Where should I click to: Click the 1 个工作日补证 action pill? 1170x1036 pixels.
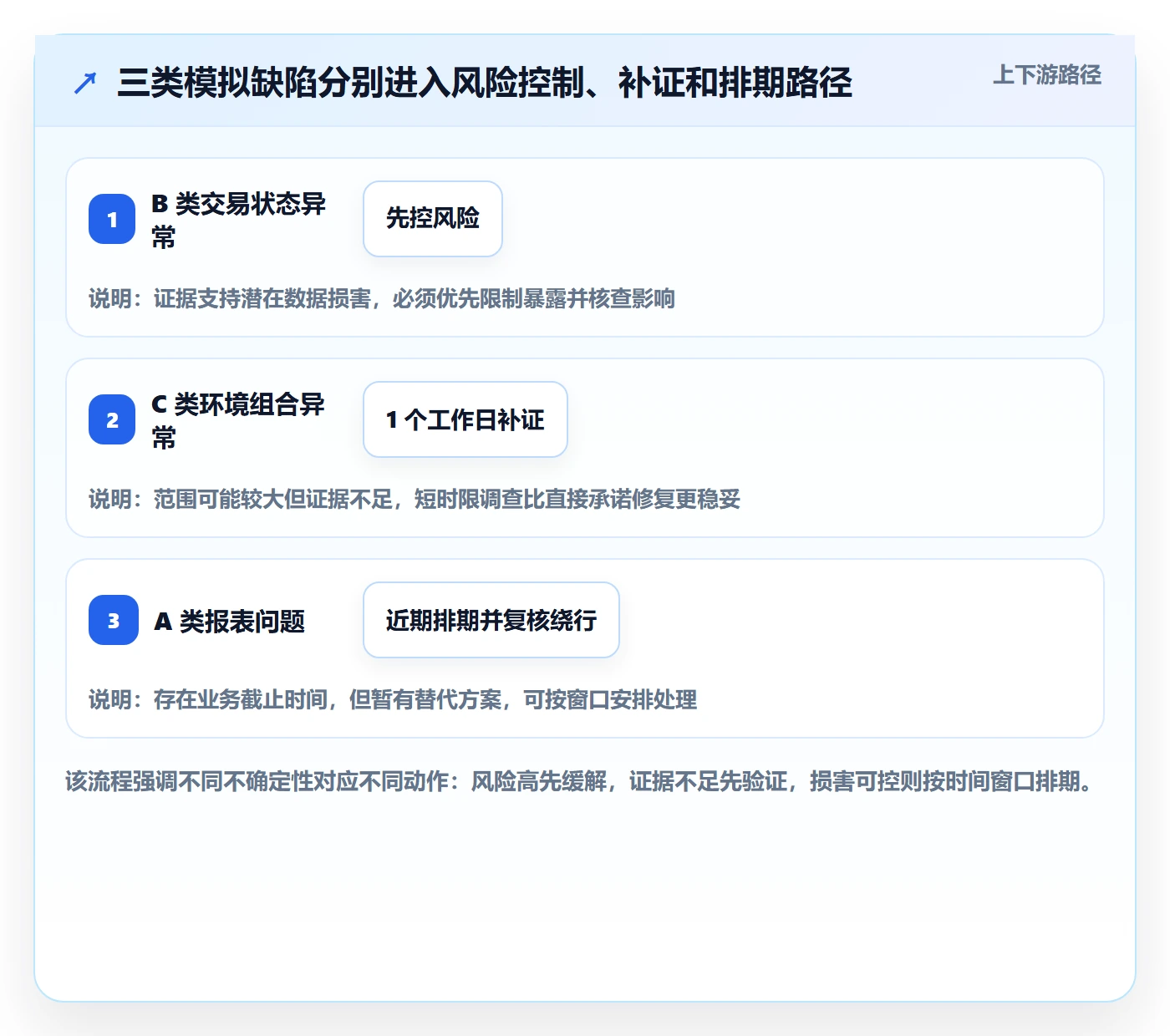[465, 419]
